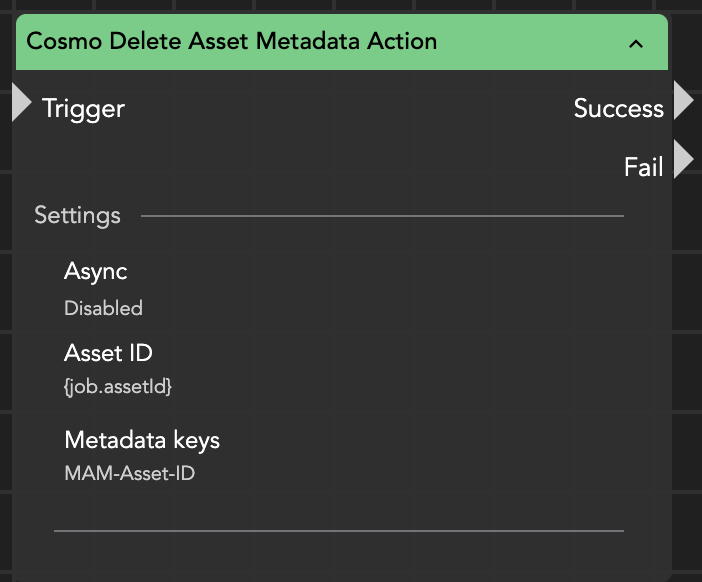Click the divider line beside Settings
Screen dimensions: 702x582
tap(380, 215)
